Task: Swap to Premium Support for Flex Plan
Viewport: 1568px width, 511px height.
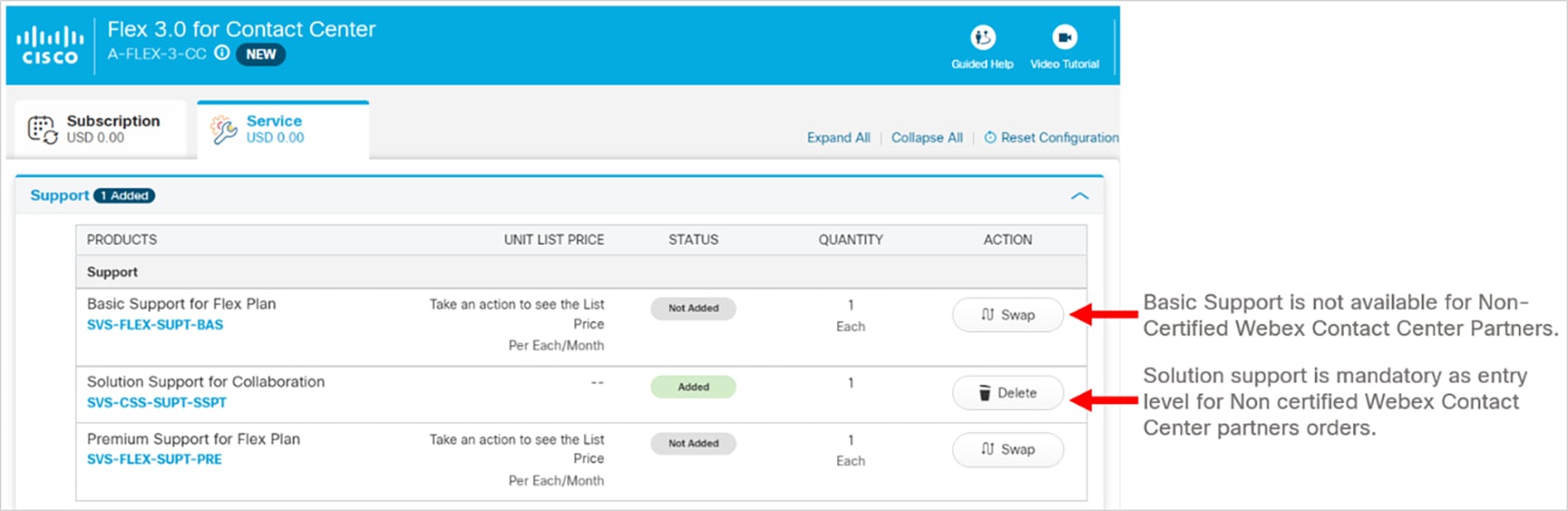Action: pyautogui.click(x=1008, y=449)
